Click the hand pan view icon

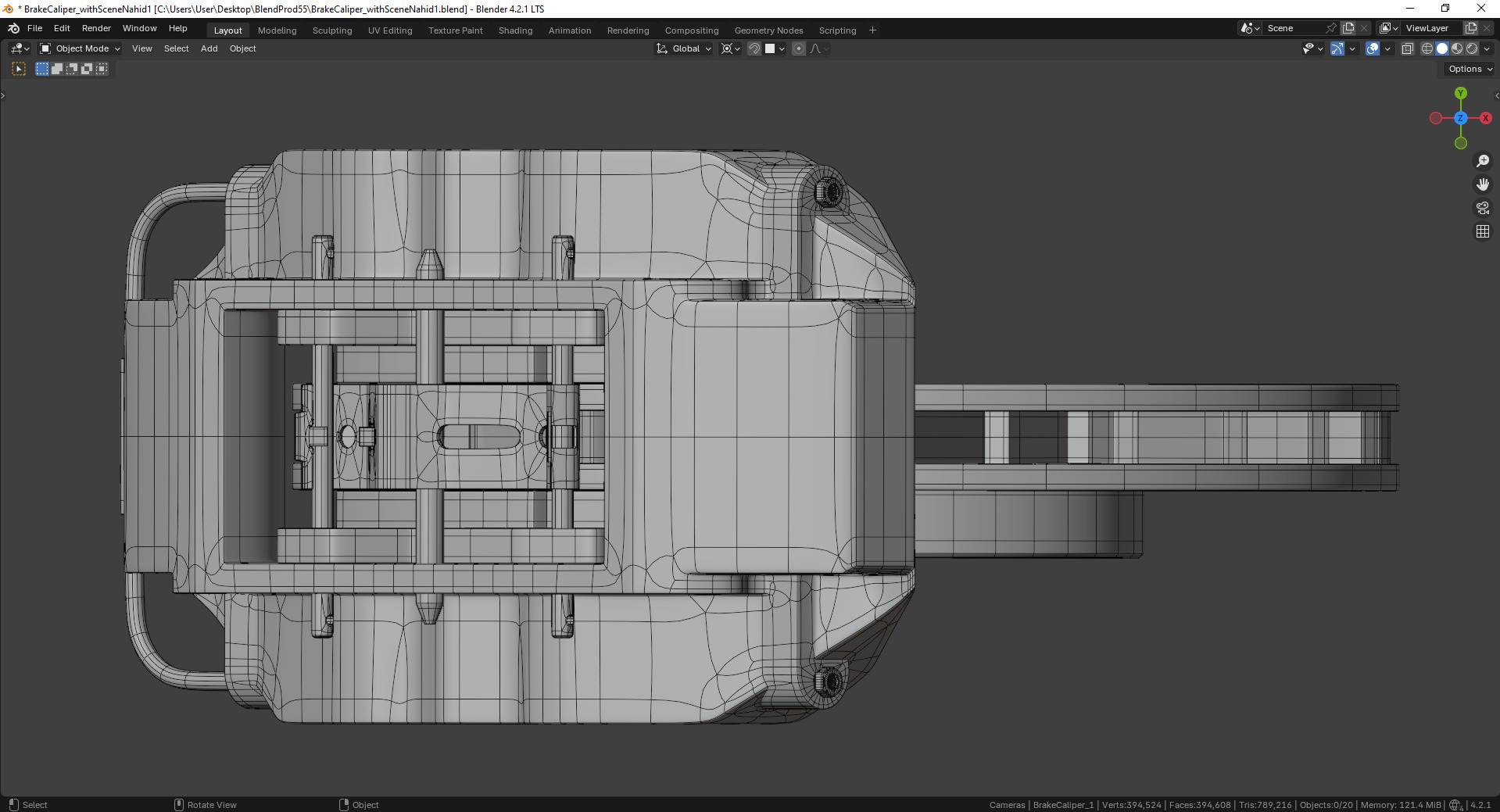pos(1482,184)
